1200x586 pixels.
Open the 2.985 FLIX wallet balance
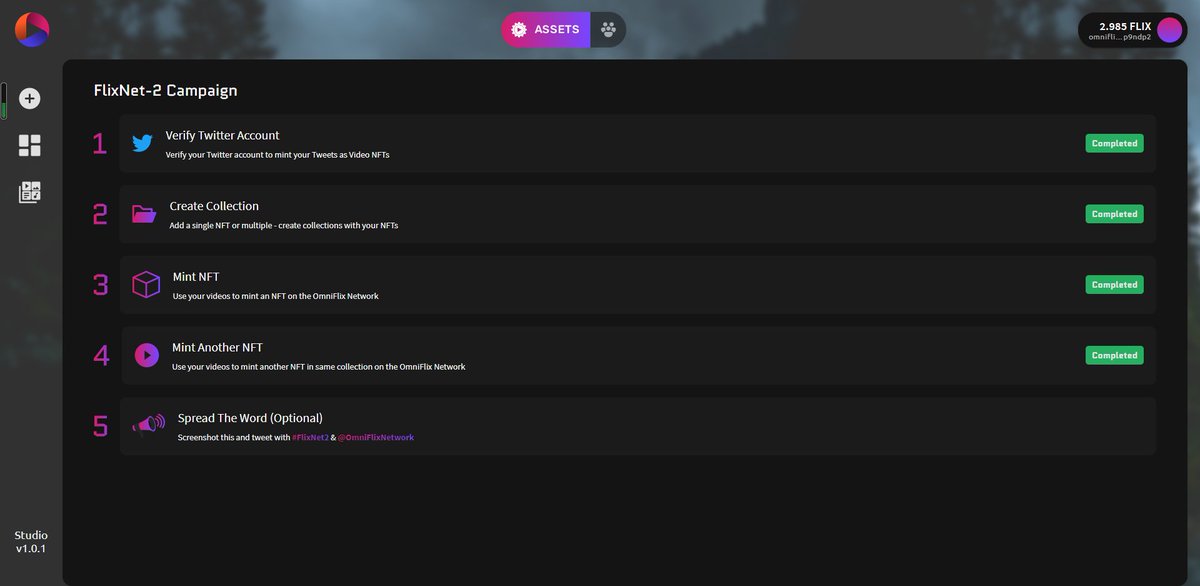[1125, 26]
